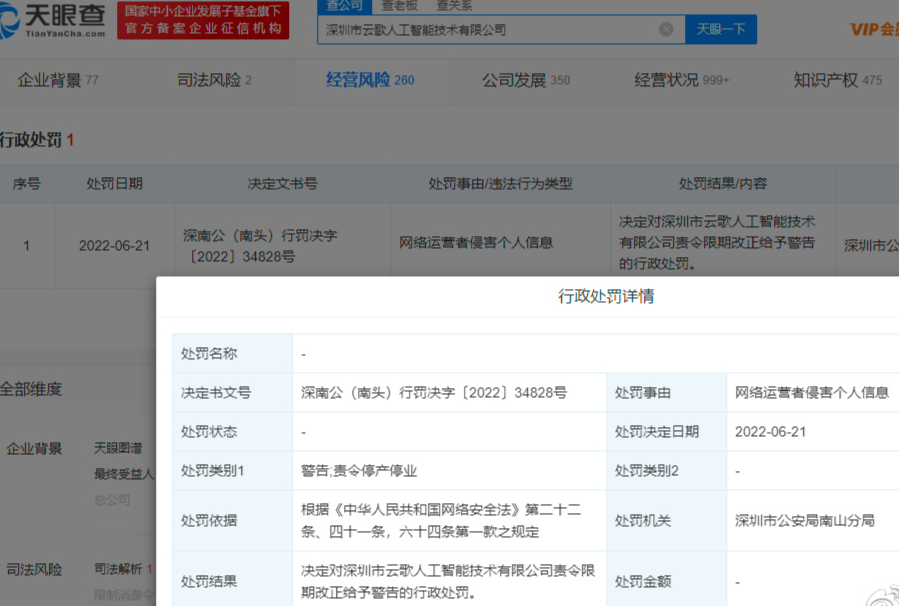Click the 处罚事由/违法行为类型 column header
899x606 pixels.
pyautogui.click(x=501, y=183)
